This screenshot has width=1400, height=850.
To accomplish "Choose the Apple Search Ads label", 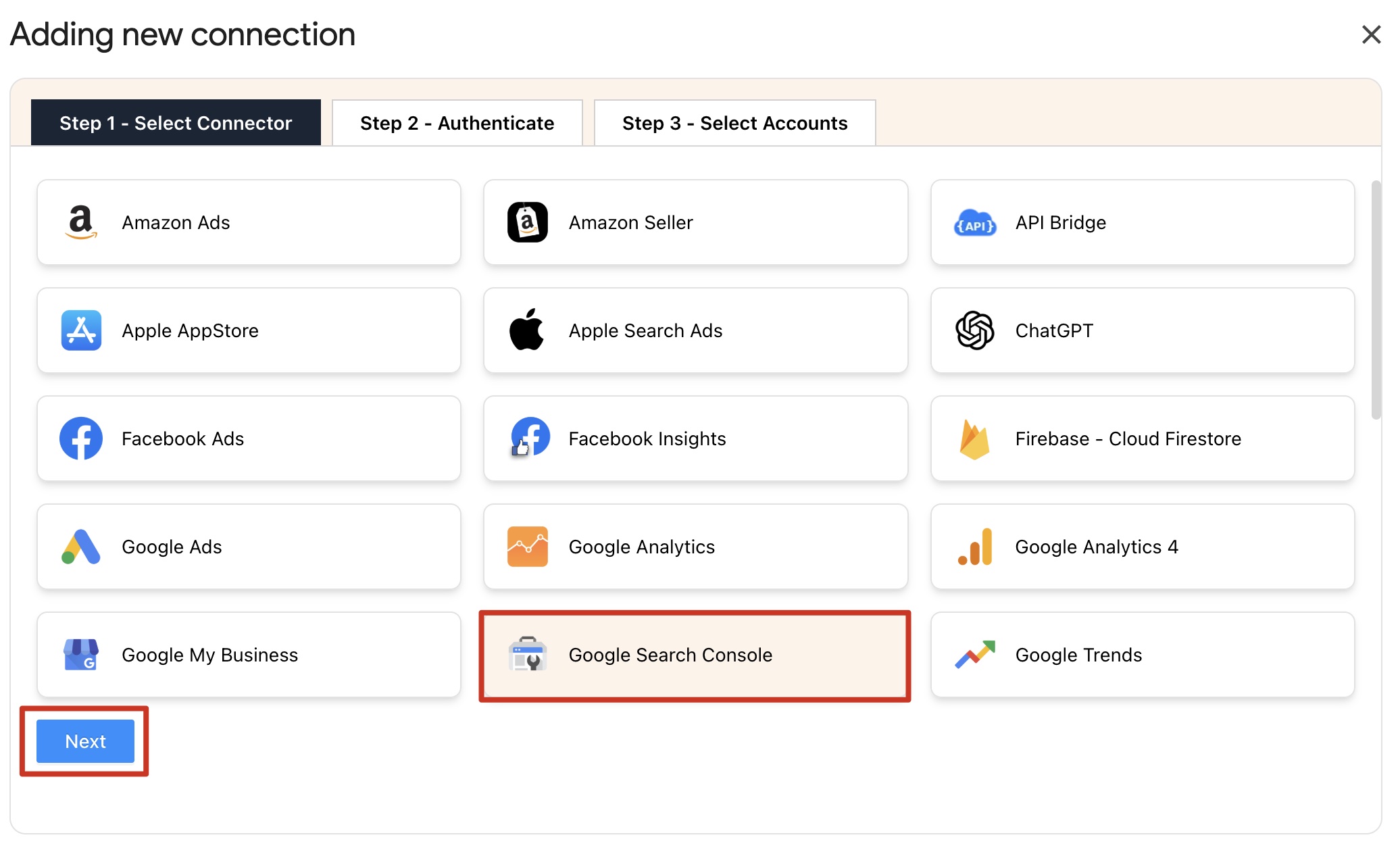I will (646, 331).
